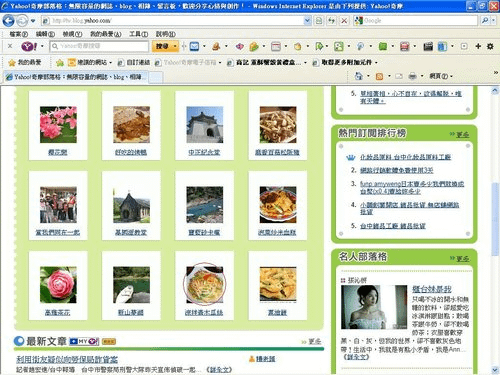Click the RSS feeds orange icon
Viewport: 500px width, 375px height.
click(379, 76)
